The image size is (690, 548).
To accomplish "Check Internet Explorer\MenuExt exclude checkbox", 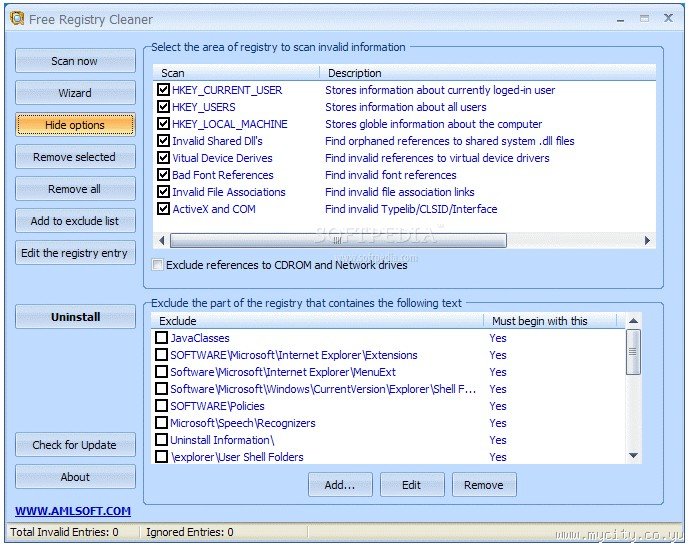I will tap(161, 372).
